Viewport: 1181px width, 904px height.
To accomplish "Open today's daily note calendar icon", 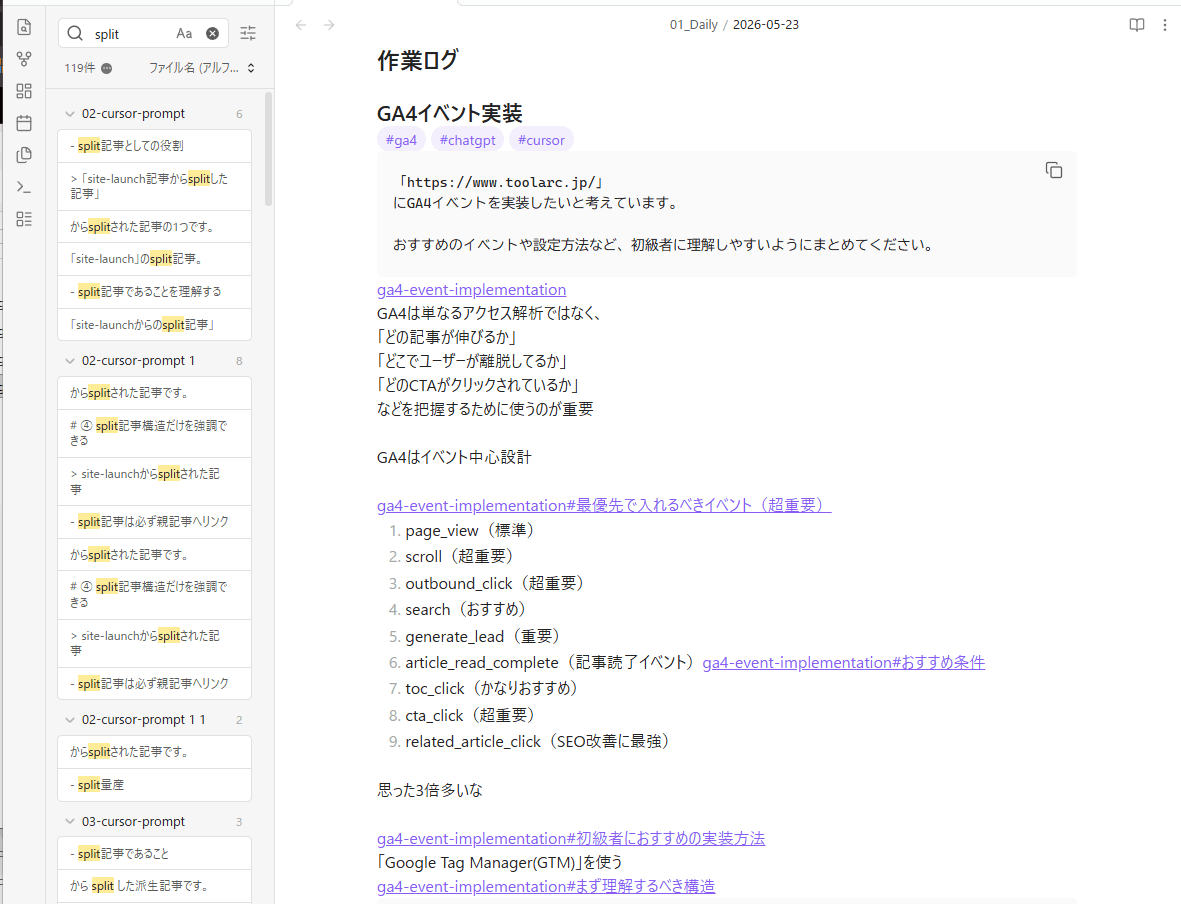I will click(x=24, y=123).
